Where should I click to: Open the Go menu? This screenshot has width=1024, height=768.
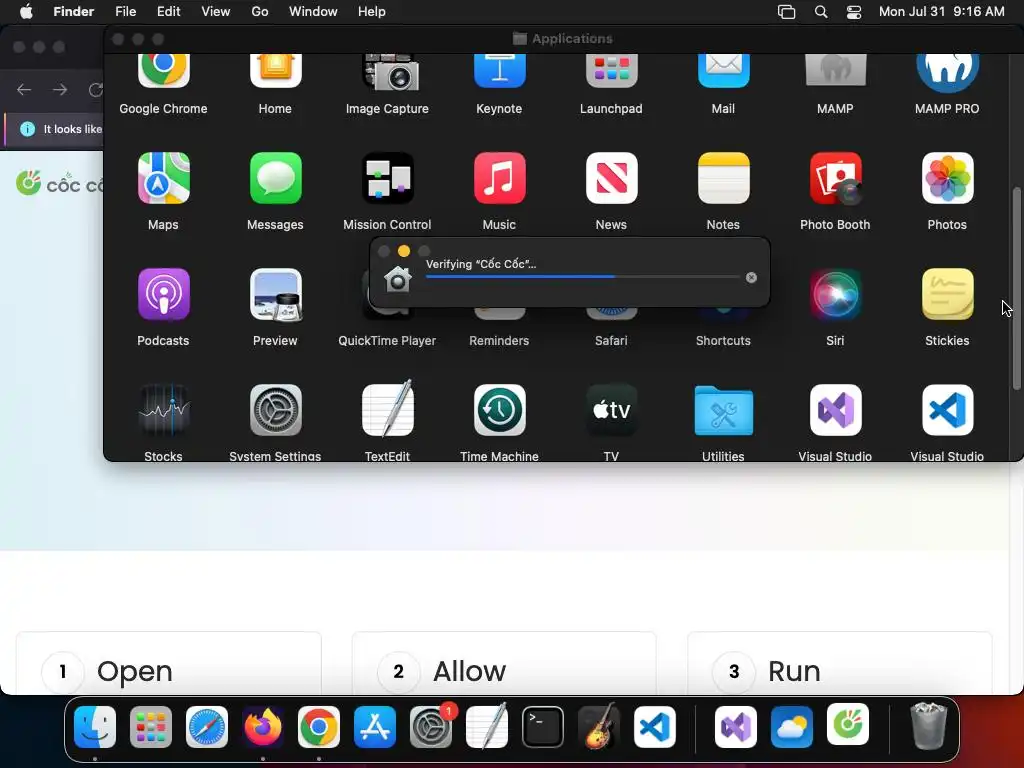point(260,12)
